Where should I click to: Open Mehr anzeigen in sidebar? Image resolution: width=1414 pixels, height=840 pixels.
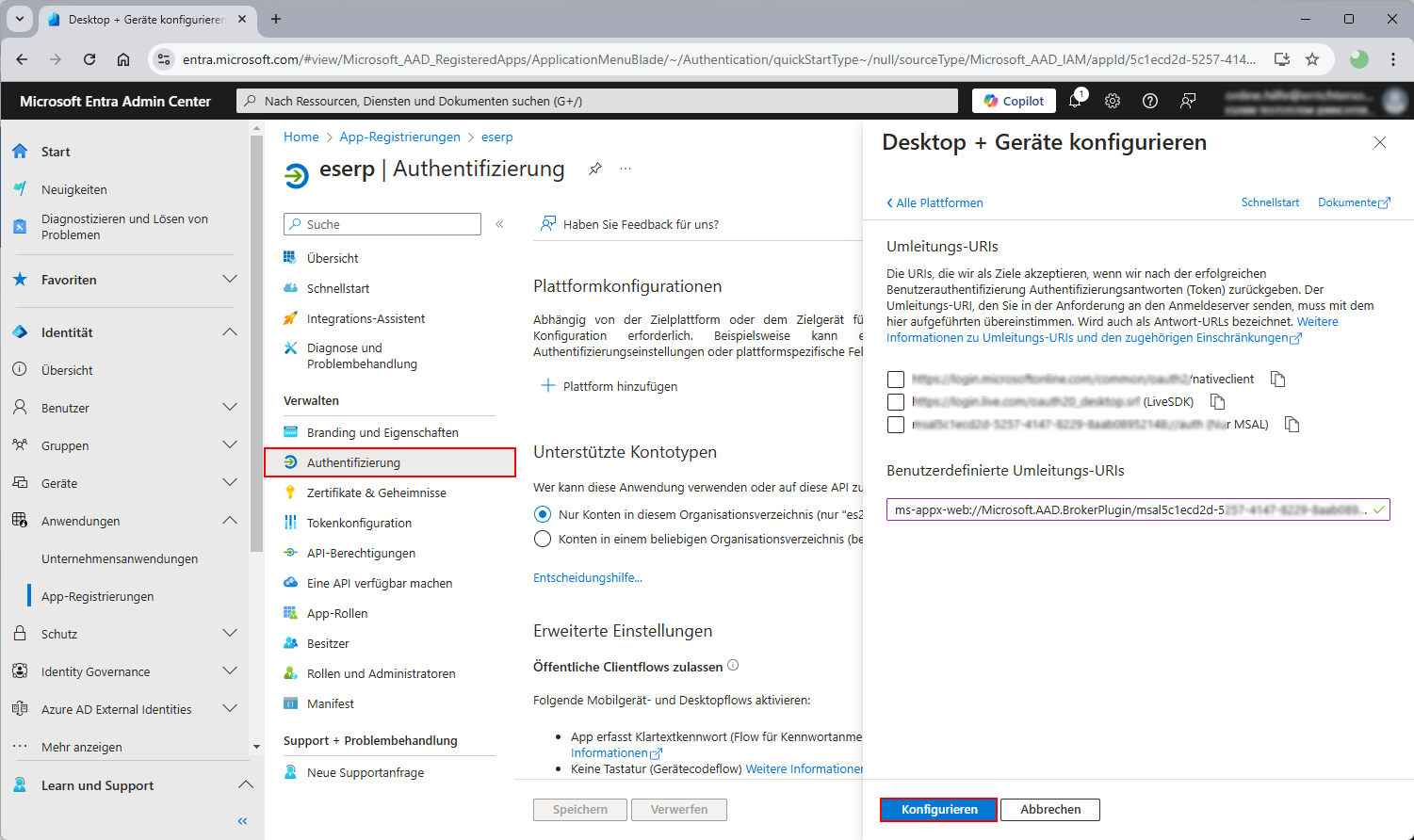pos(82,747)
